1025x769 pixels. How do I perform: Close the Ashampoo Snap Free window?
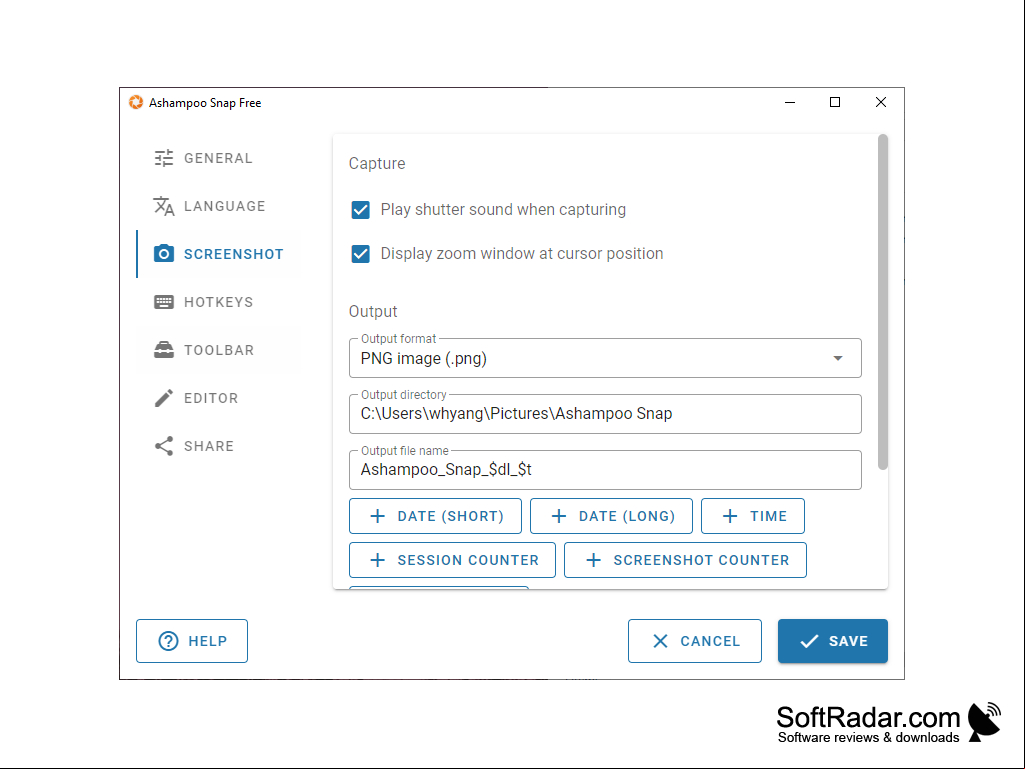(x=881, y=102)
